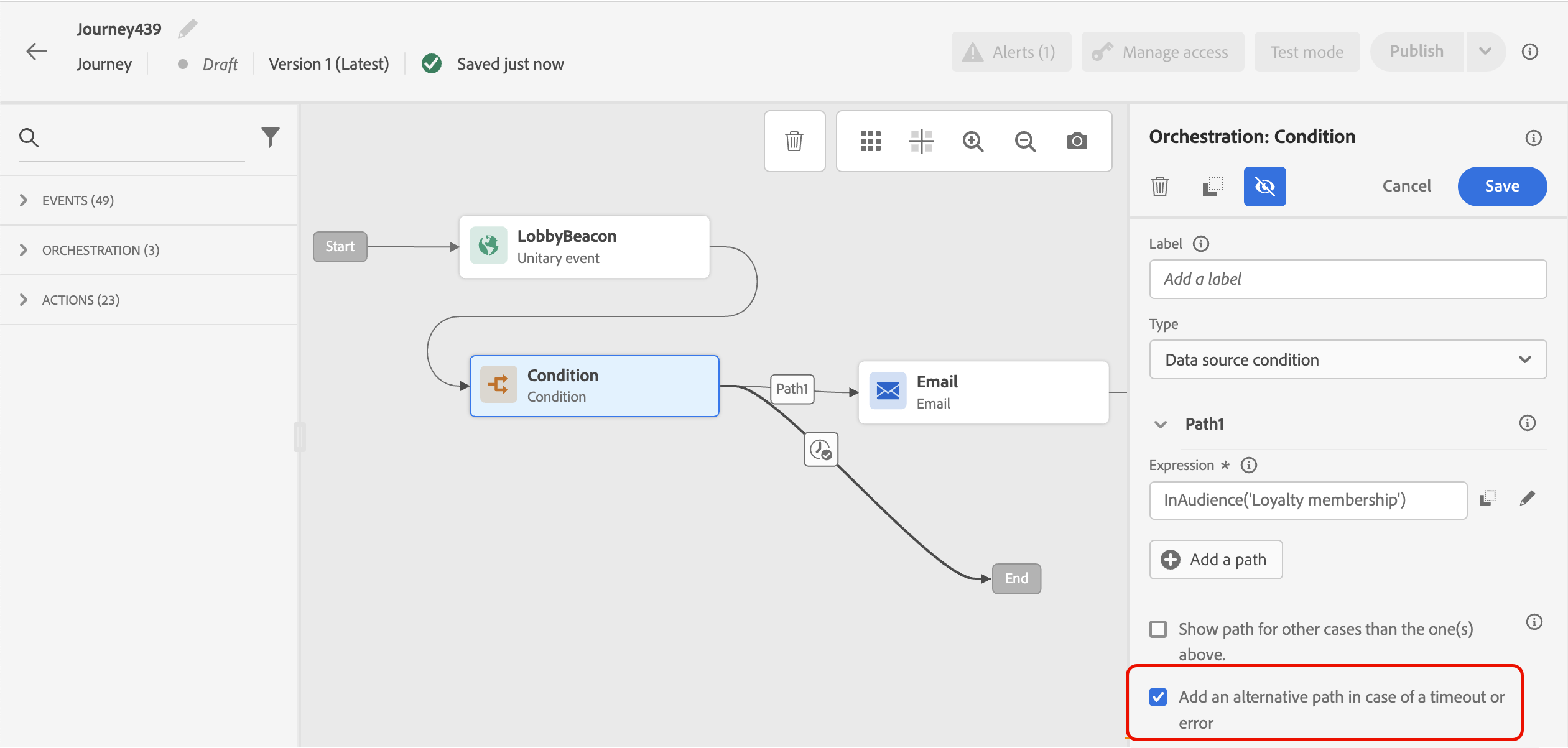
Task: Open the Type 'Data source condition' dropdown
Action: pos(1347,359)
